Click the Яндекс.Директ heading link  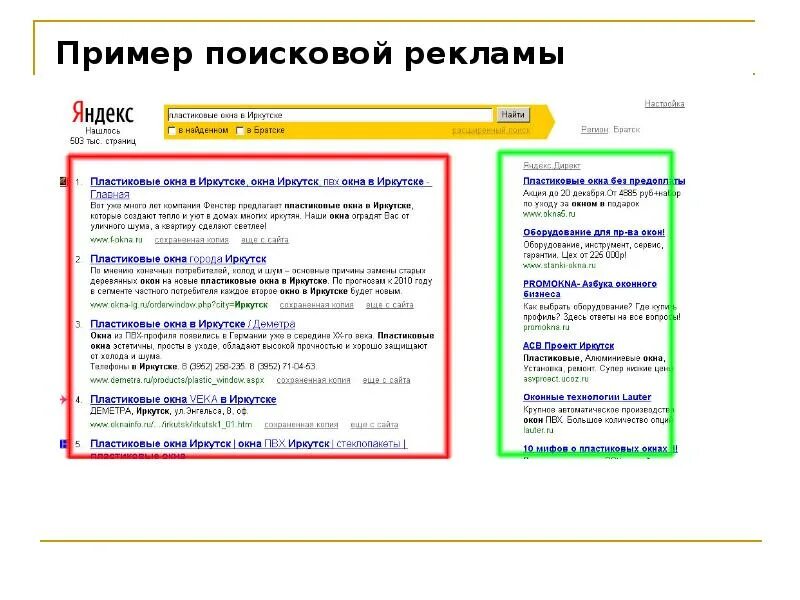click(x=552, y=165)
